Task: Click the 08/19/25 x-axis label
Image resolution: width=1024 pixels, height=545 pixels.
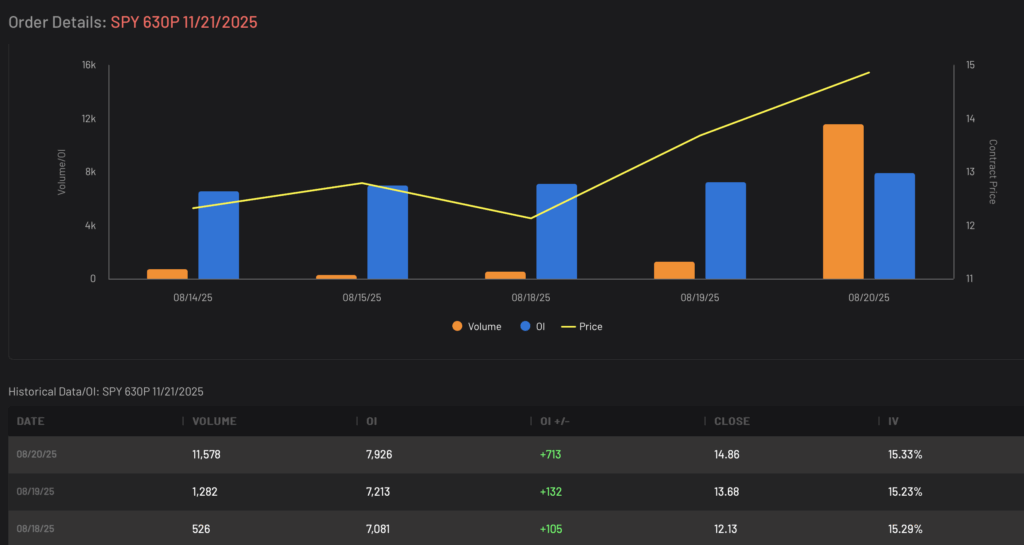Action: (x=700, y=298)
